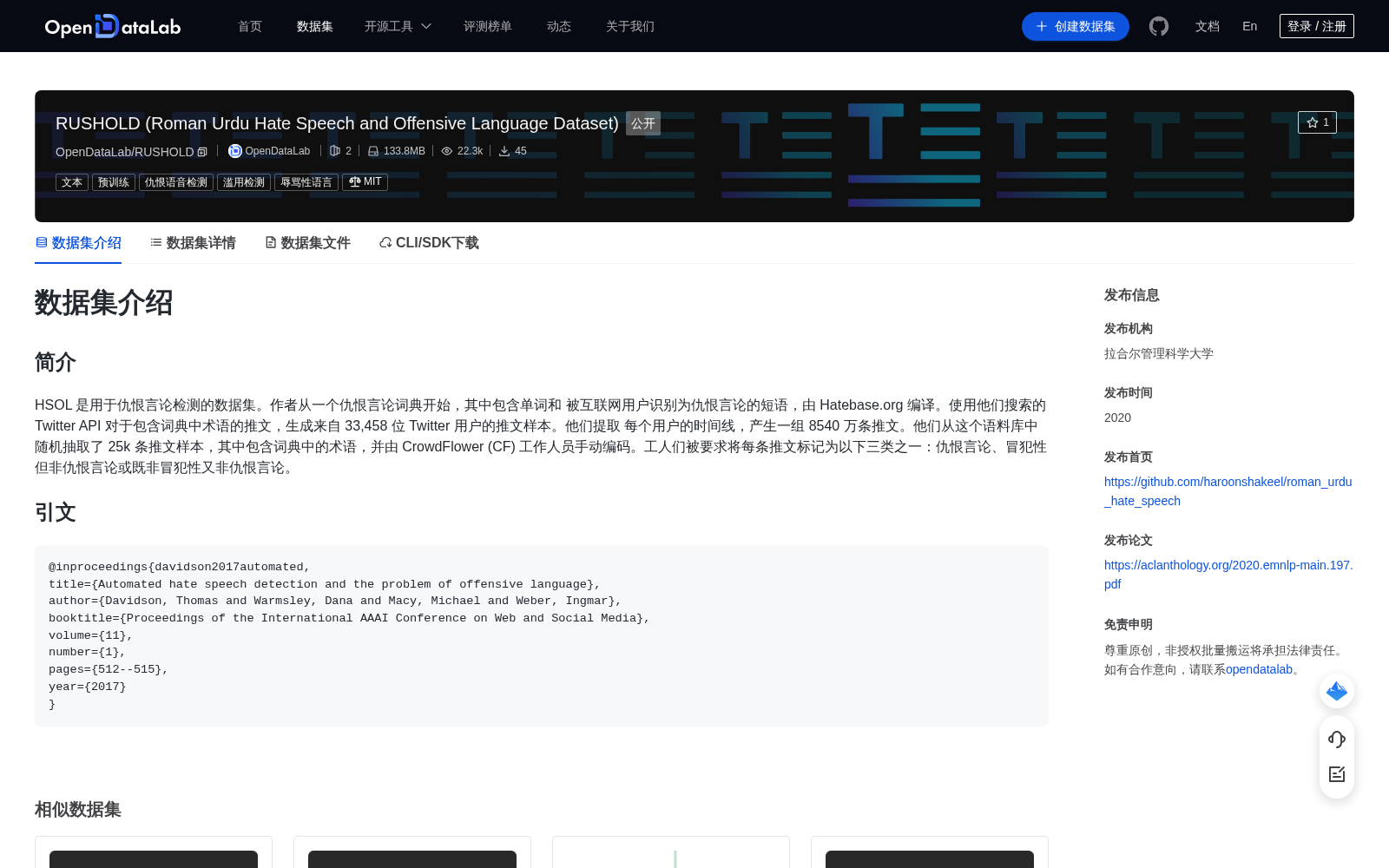Switch language to En
Screen dimensions: 1389x868
1250,26
